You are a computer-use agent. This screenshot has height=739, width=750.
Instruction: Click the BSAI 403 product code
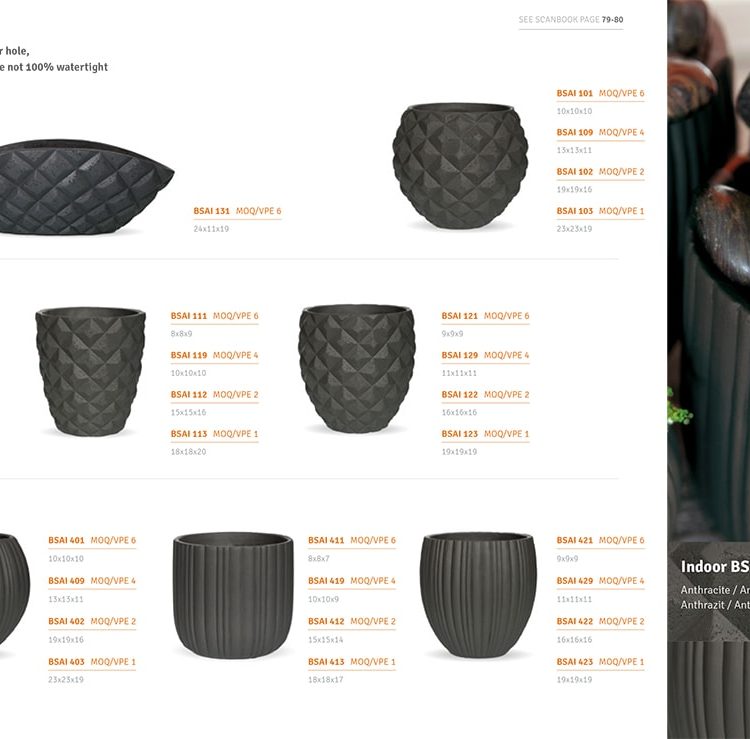[x=66, y=662]
